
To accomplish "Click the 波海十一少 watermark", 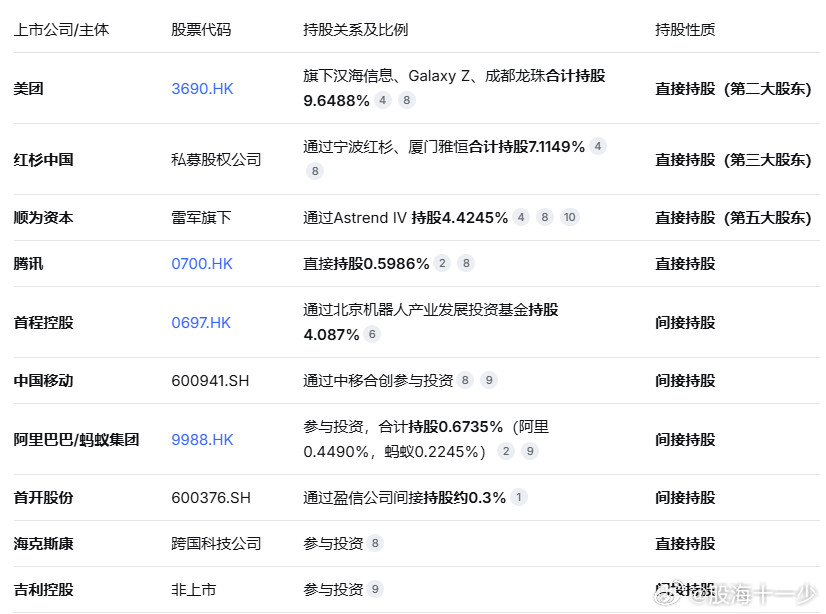I will click(755, 594).
